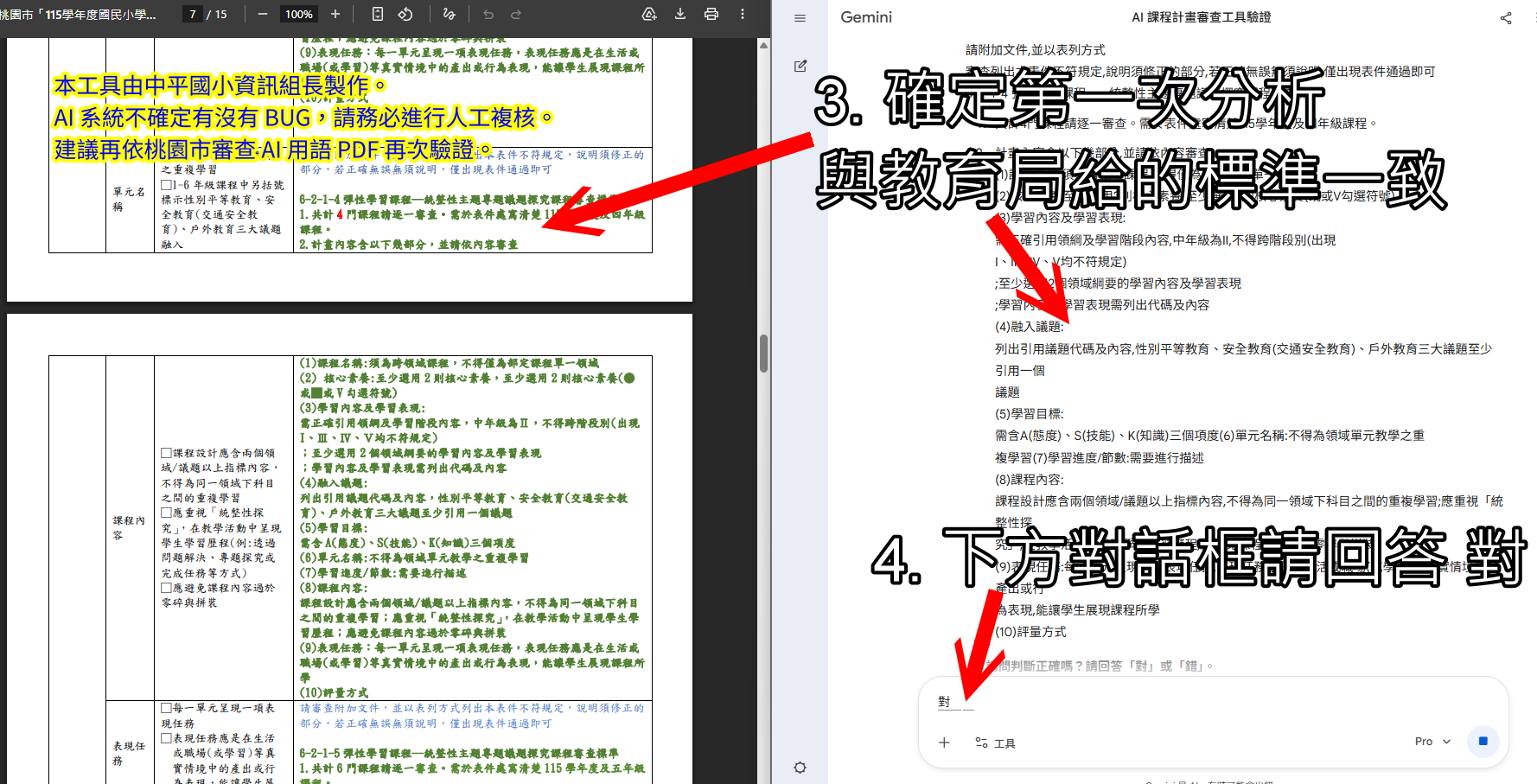Screen dimensions: 1537x784
Task: Click (10)評量方式 line in Gemini reply
Action: tap(1030, 632)
